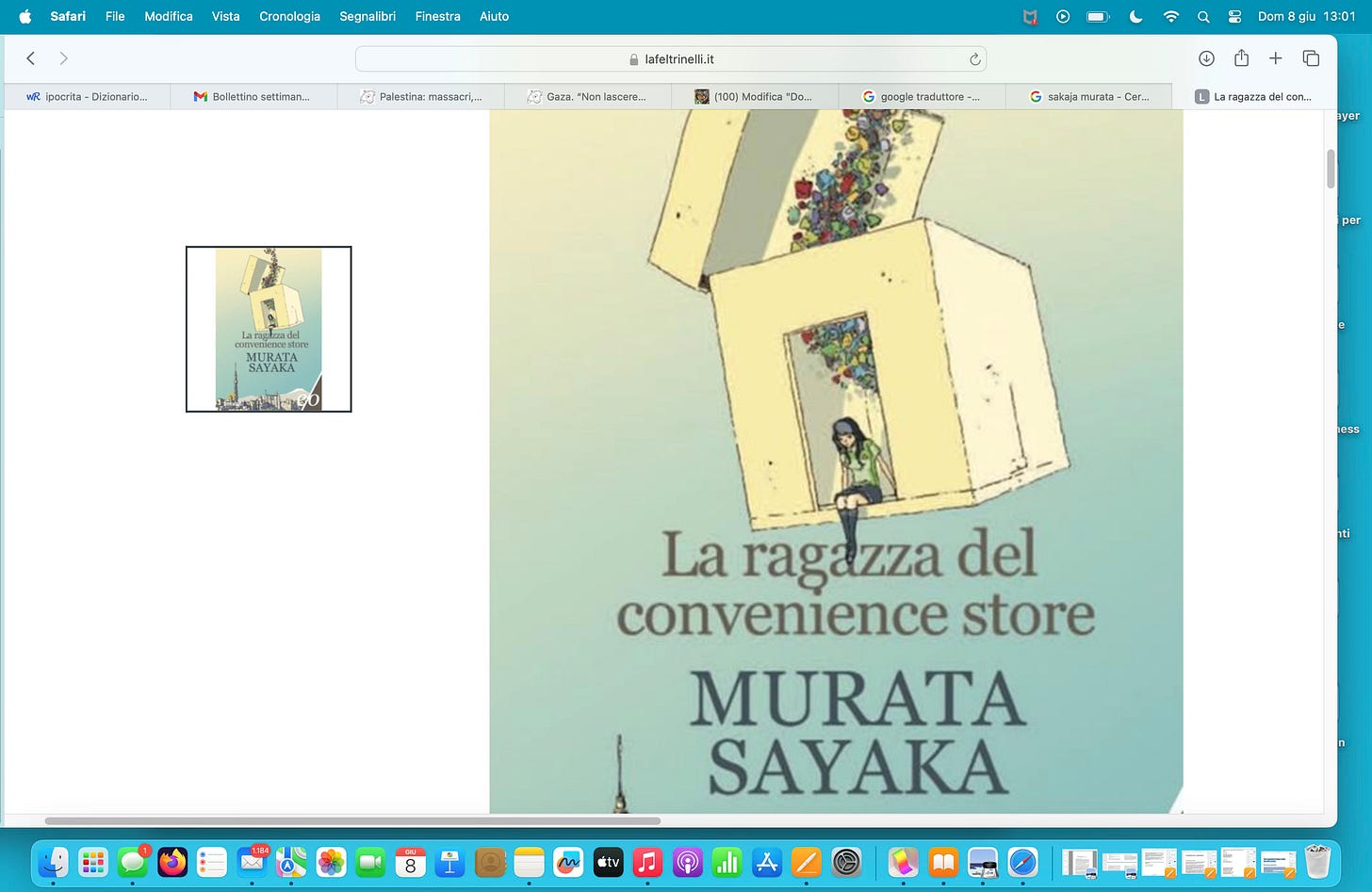Screen dimensions: 1372x892
Task: Open Pages from the Dock
Action: pos(807,861)
